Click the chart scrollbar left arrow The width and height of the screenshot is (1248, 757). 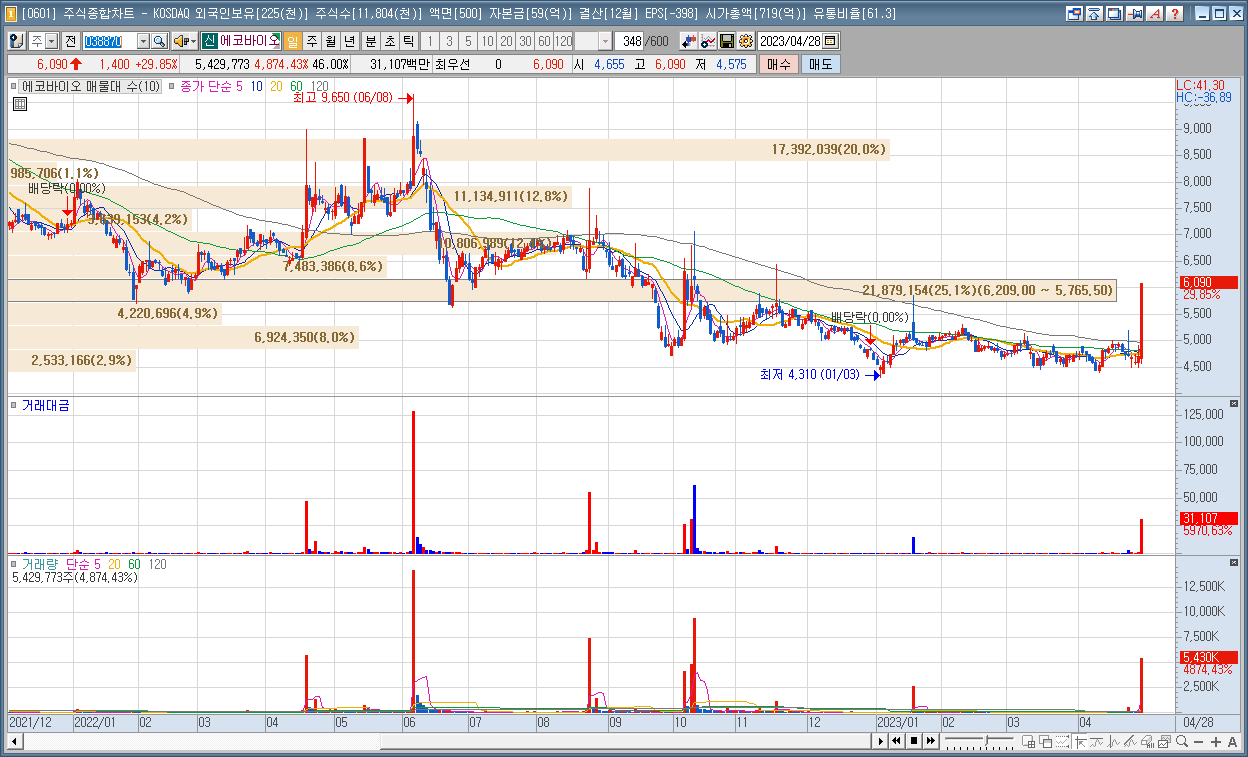coord(15,742)
